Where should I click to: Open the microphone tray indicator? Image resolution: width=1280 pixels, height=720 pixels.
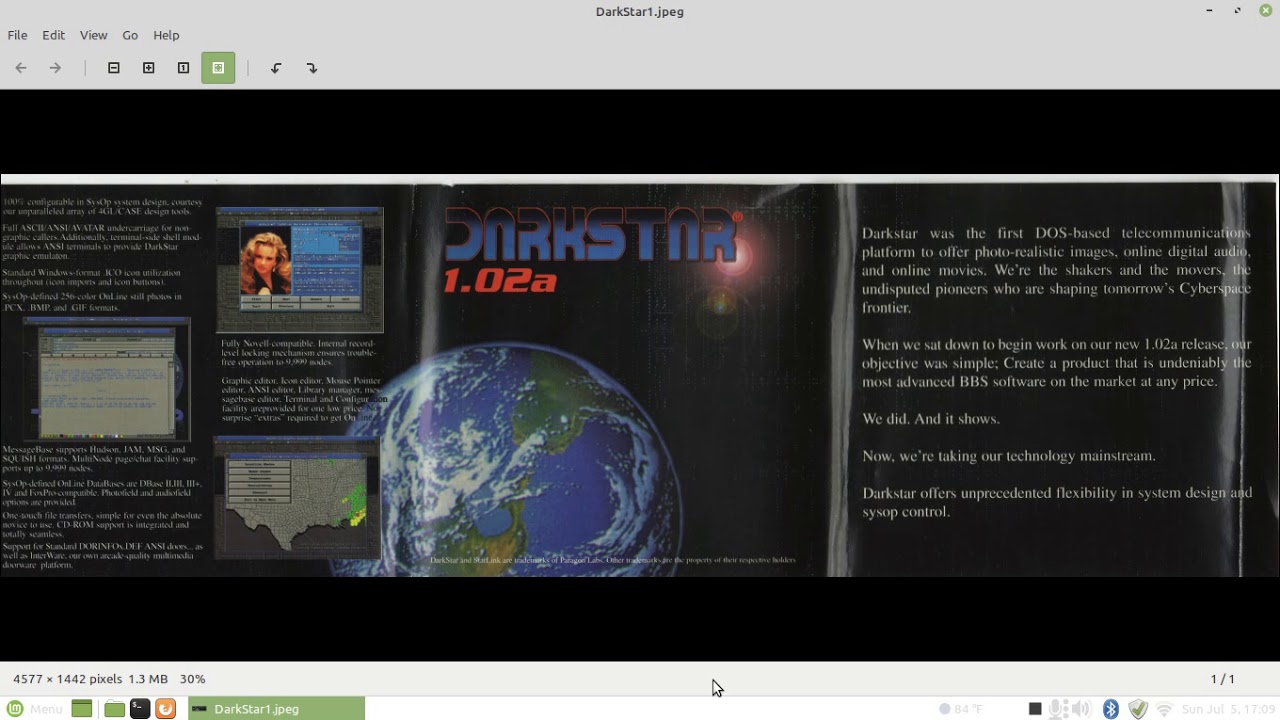(1056, 709)
